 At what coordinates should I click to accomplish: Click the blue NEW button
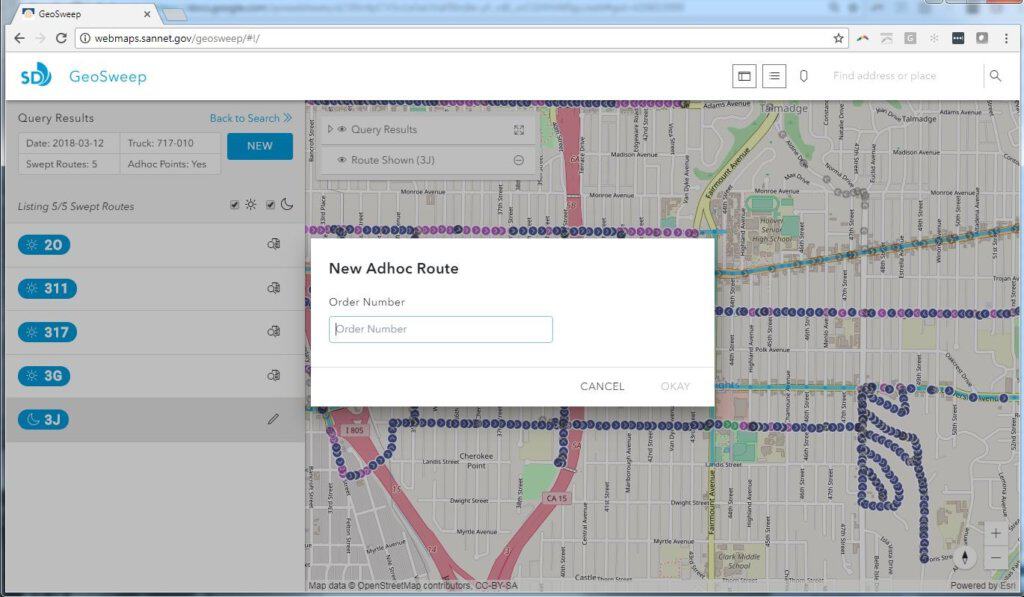tap(259, 146)
